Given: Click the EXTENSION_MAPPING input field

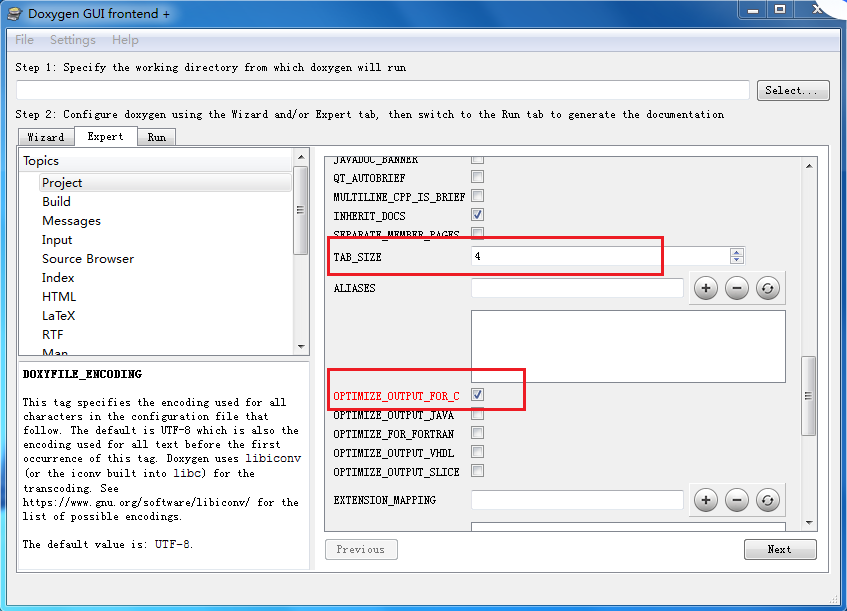Looking at the screenshot, I should coord(577,500).
